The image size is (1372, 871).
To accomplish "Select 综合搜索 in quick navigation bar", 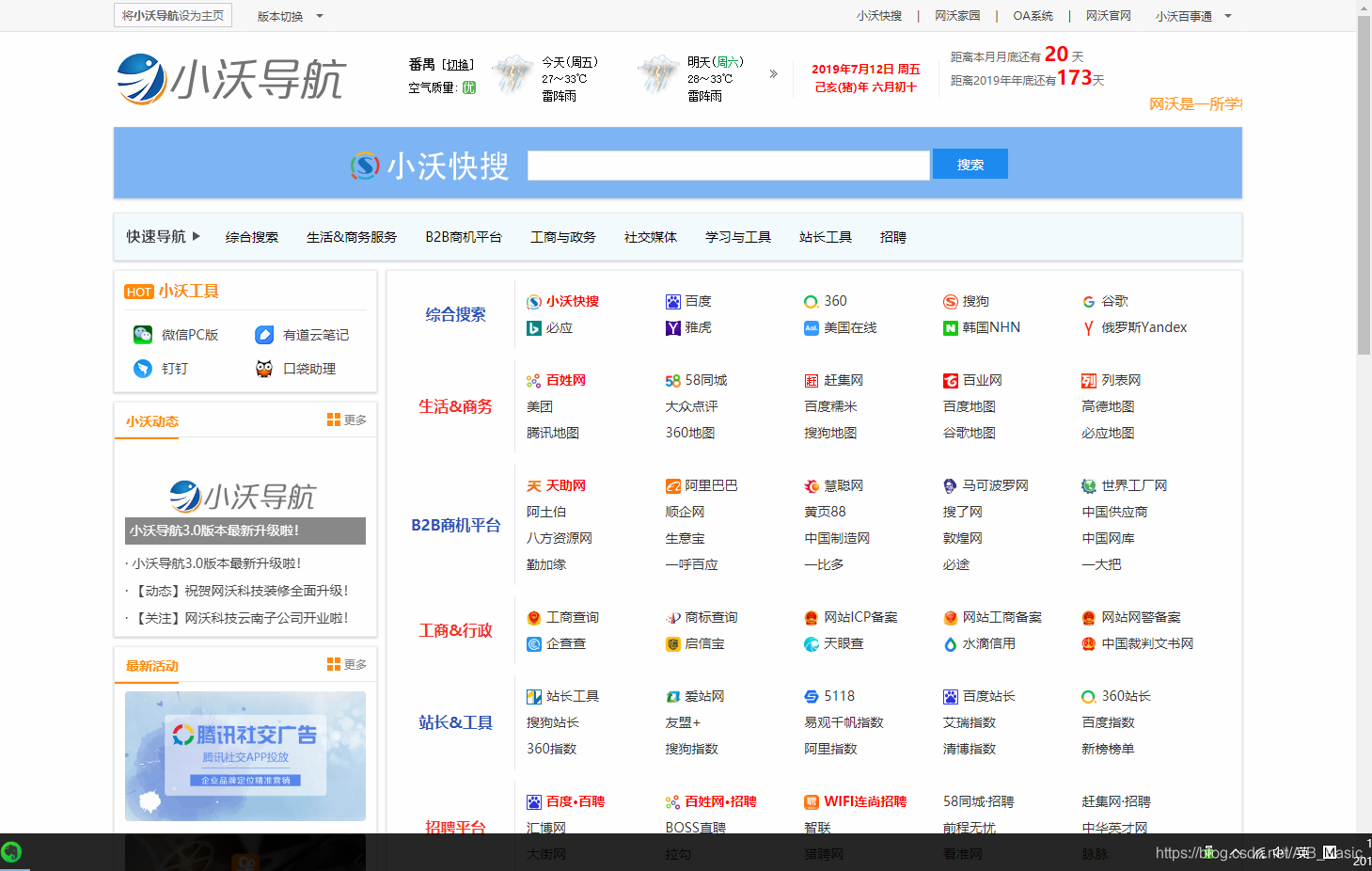I will [x=252, y=237].
